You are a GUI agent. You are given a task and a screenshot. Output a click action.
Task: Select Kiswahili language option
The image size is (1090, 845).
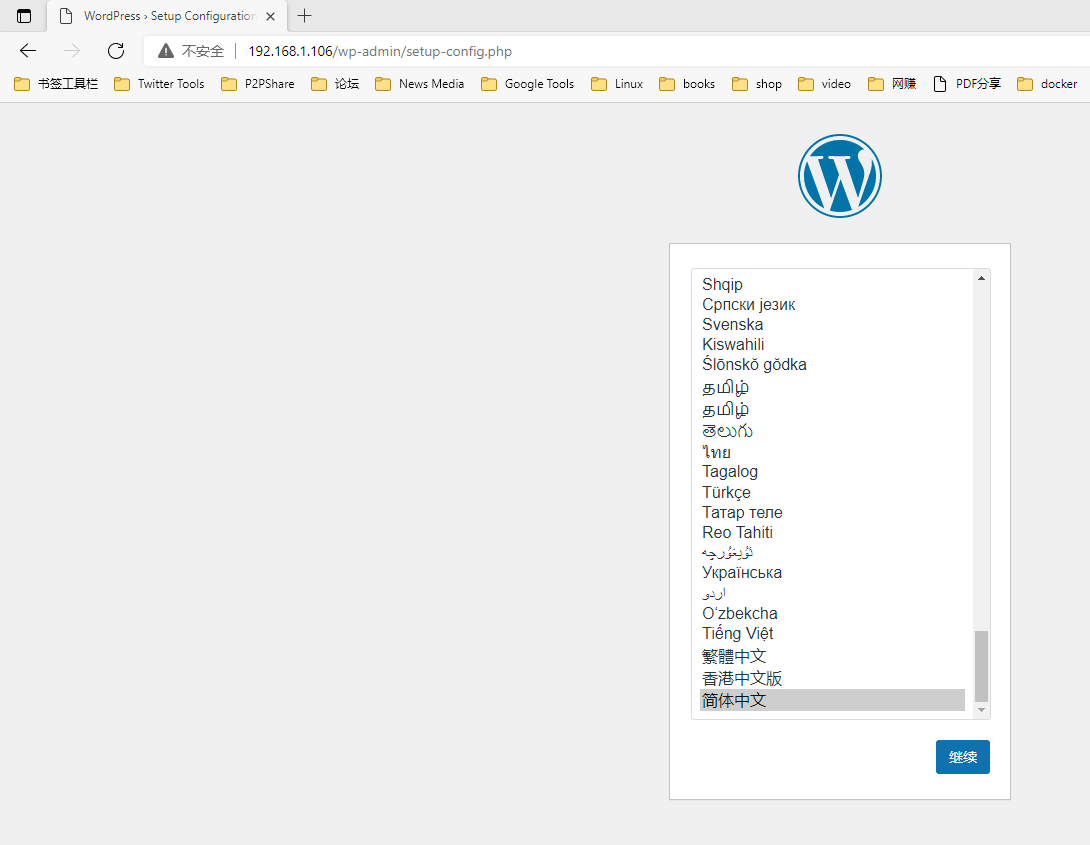[832, 345]
